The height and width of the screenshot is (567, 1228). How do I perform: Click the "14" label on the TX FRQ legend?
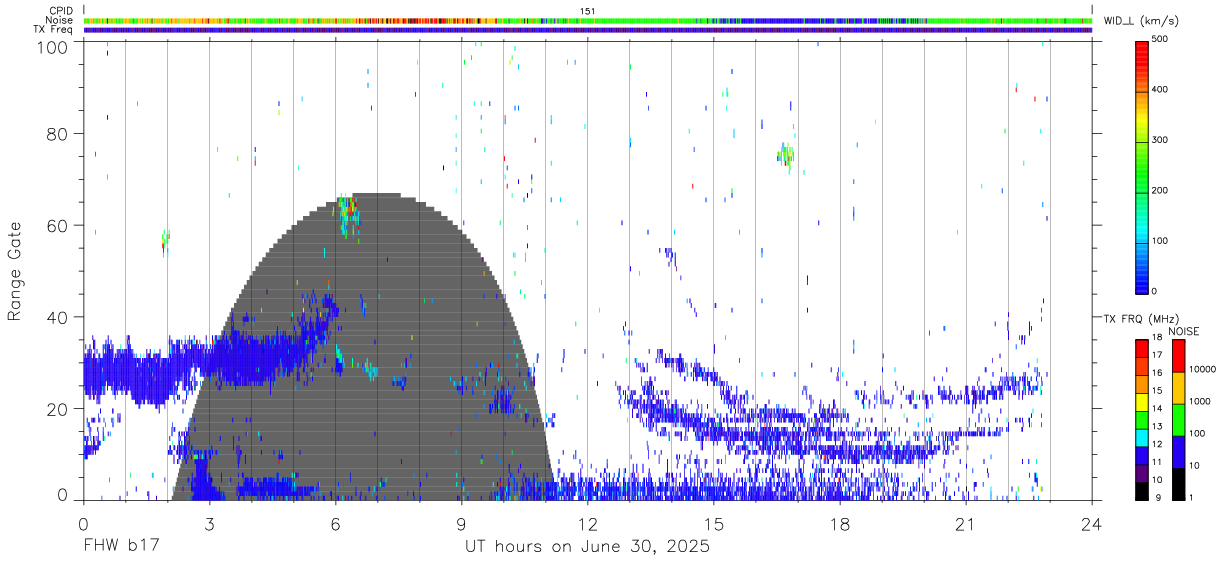(1157, 409)
